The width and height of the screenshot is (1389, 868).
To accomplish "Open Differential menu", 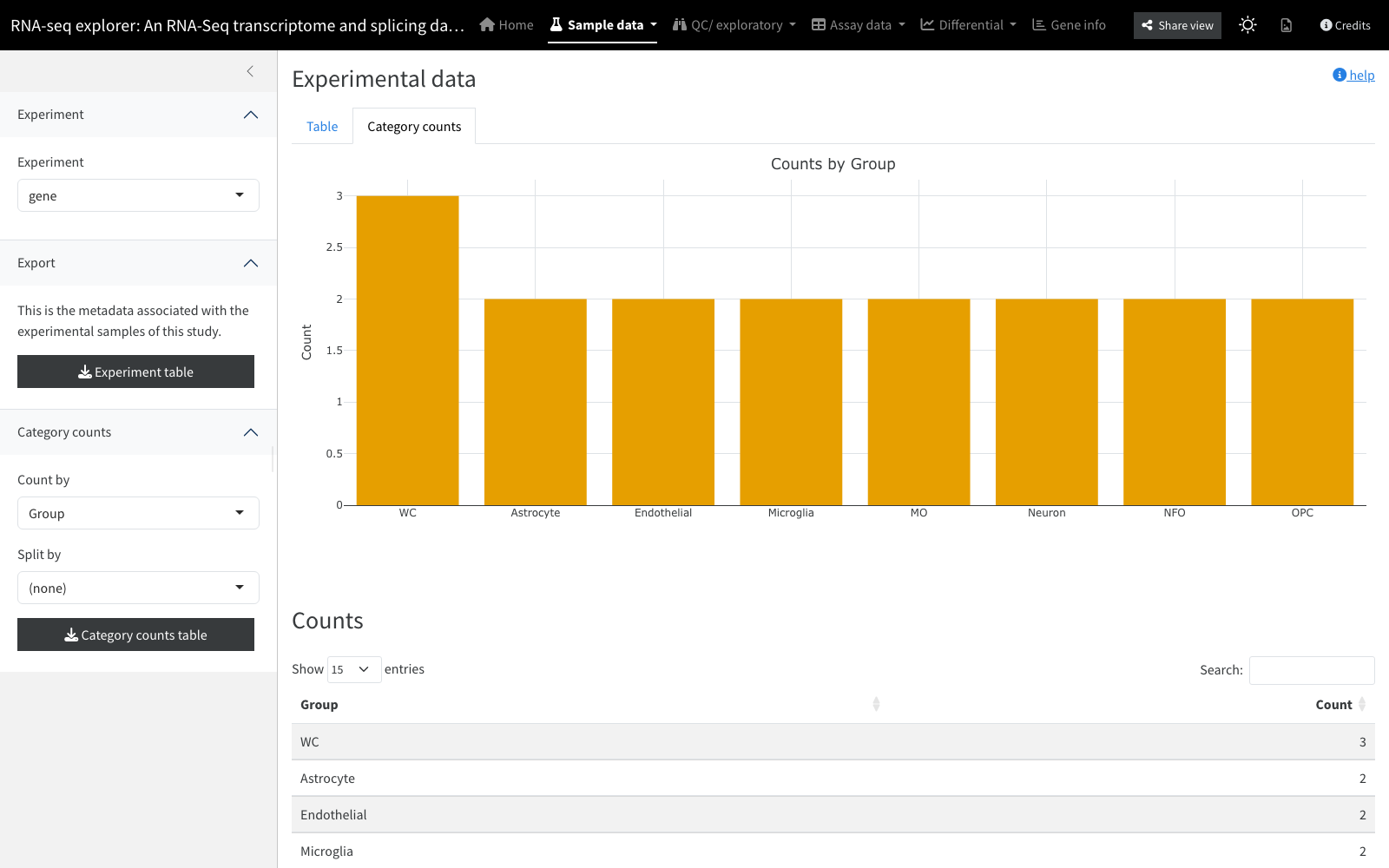I will point(968,25).
